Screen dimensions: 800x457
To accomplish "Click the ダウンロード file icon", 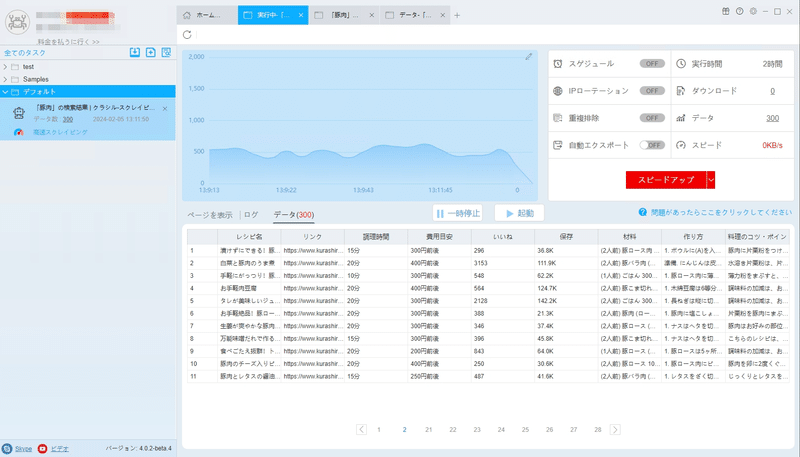I will point(681,91).
